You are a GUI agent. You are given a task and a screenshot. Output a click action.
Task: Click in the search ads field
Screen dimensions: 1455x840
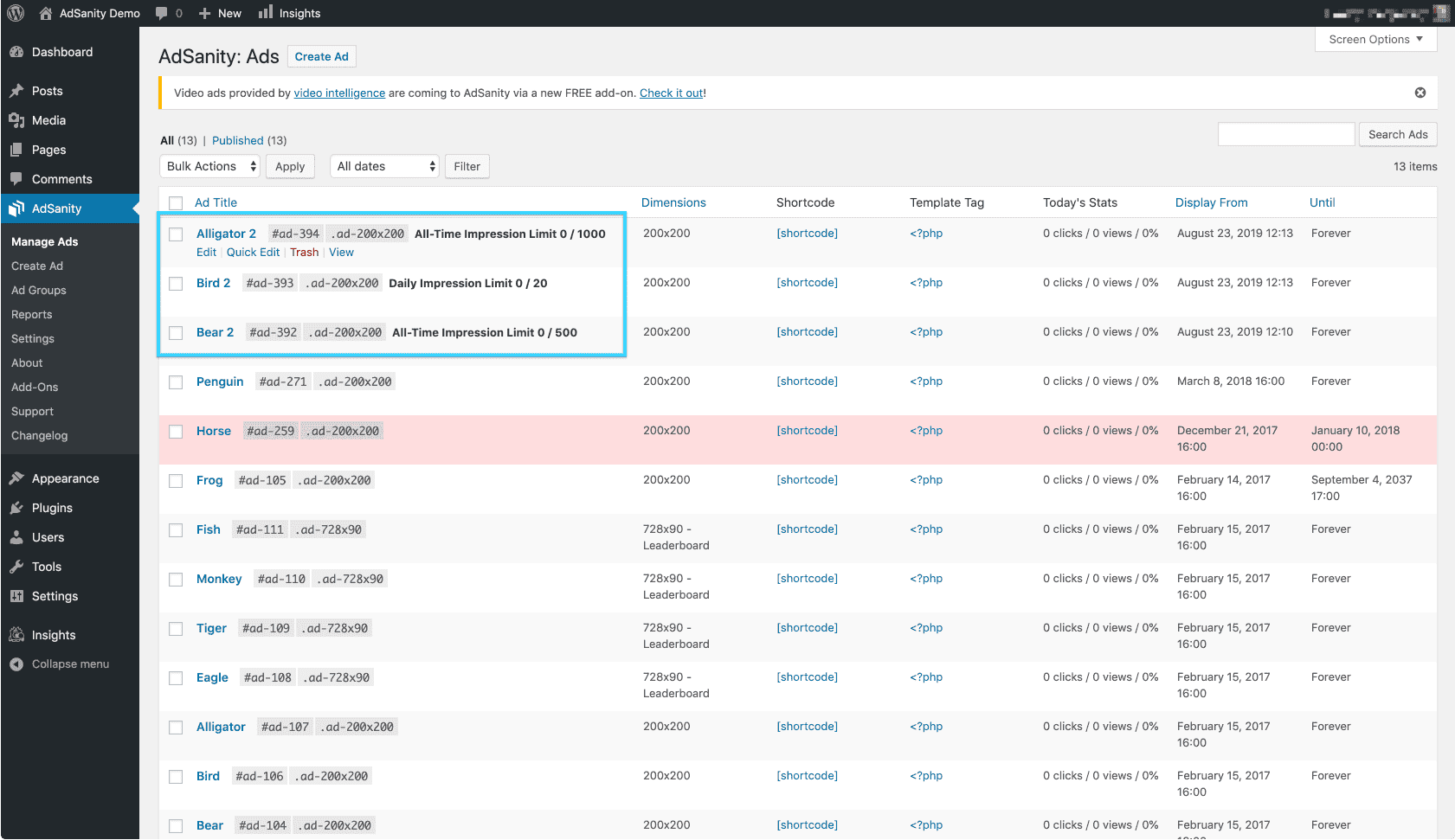point(1286,134)
